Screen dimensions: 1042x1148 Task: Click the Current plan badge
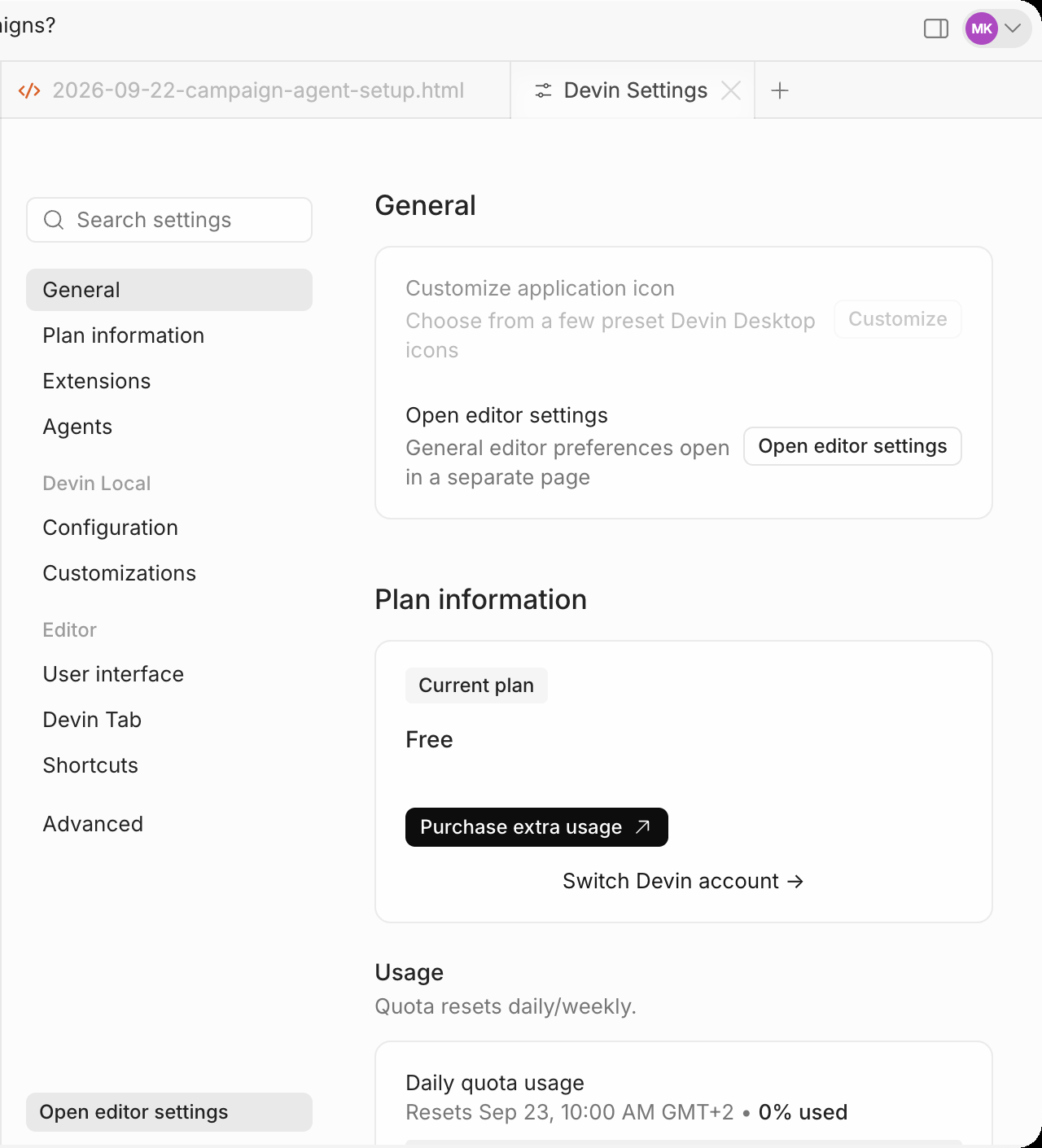click(476, 686)
